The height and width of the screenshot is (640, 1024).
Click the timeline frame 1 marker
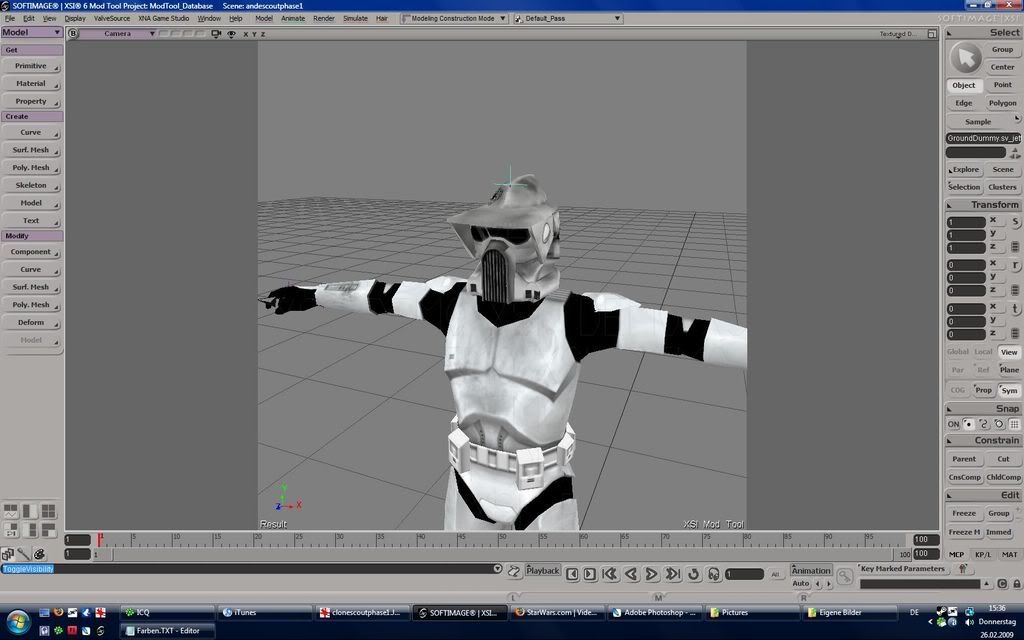click(x=100, y=539)
